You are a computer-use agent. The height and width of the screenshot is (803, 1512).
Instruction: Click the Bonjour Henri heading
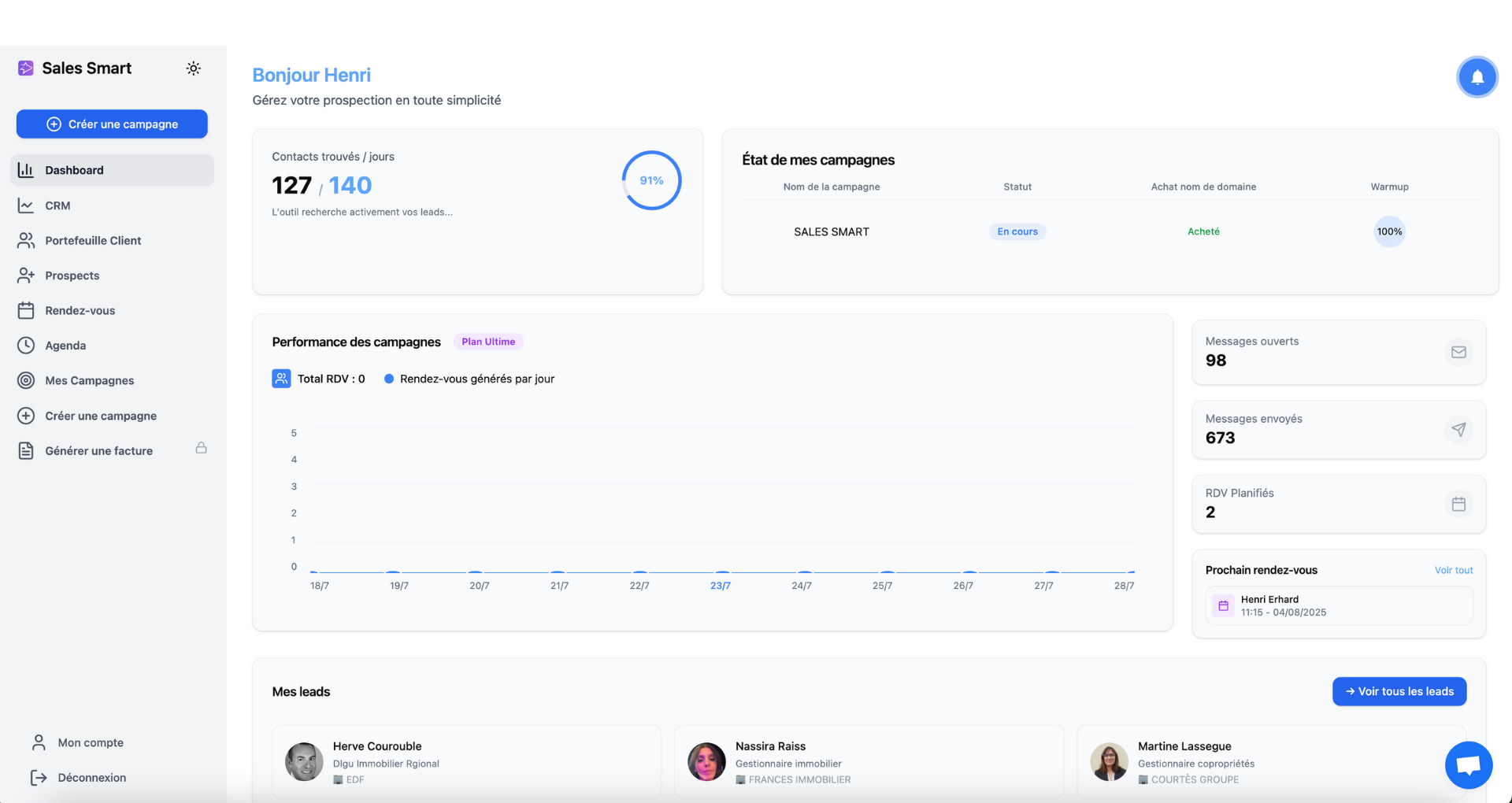click(x=311, y=75)
